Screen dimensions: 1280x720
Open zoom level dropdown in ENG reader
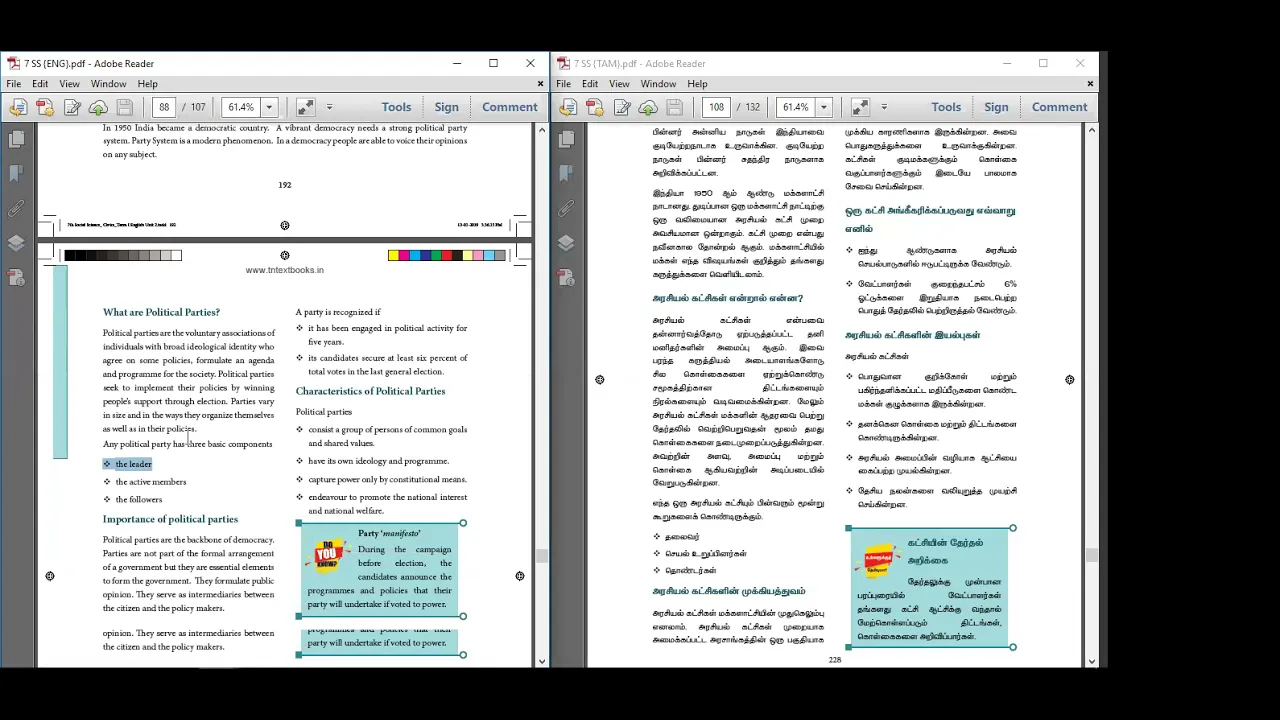pos(268,107)
